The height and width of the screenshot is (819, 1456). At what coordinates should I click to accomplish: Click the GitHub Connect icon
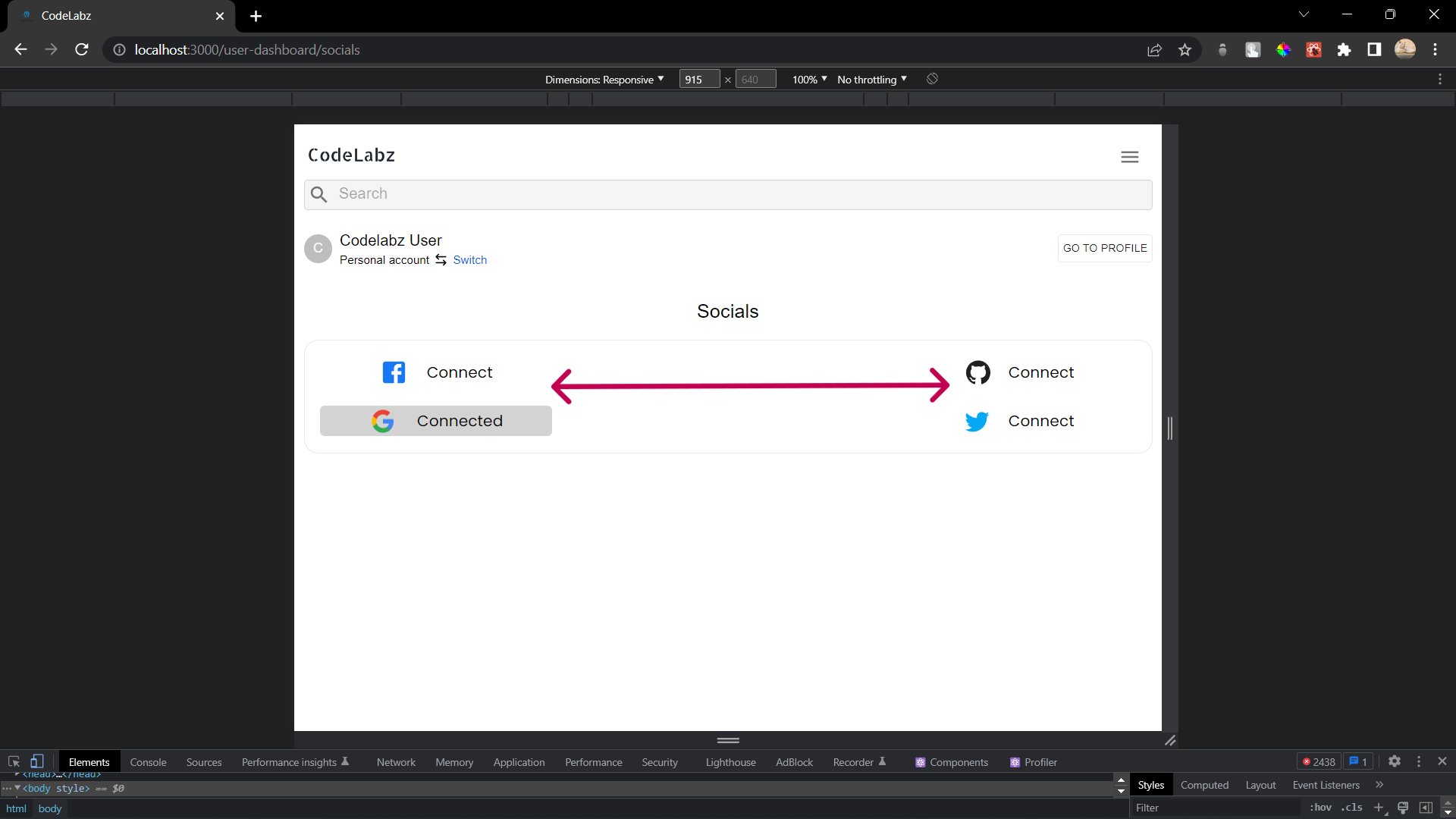(x=978, y=372)
